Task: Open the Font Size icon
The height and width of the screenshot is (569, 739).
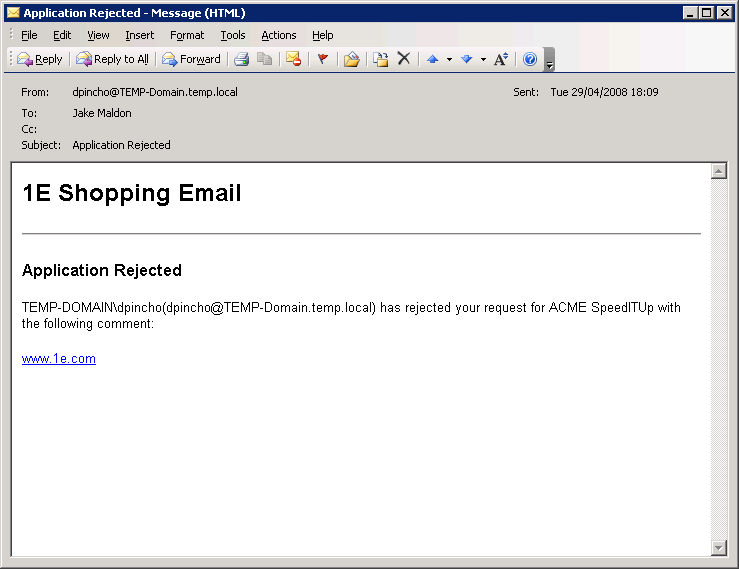Action: (501, 59)
